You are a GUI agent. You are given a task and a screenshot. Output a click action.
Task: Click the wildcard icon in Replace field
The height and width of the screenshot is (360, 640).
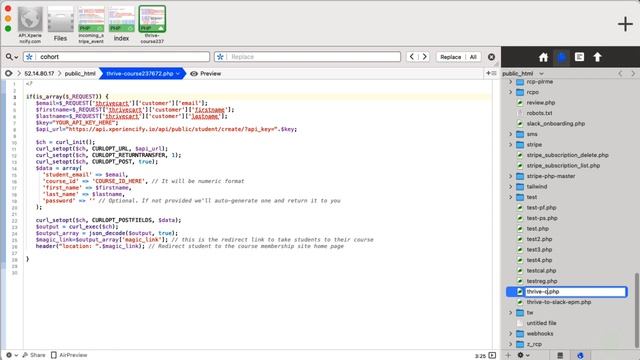tap(220, 57)
